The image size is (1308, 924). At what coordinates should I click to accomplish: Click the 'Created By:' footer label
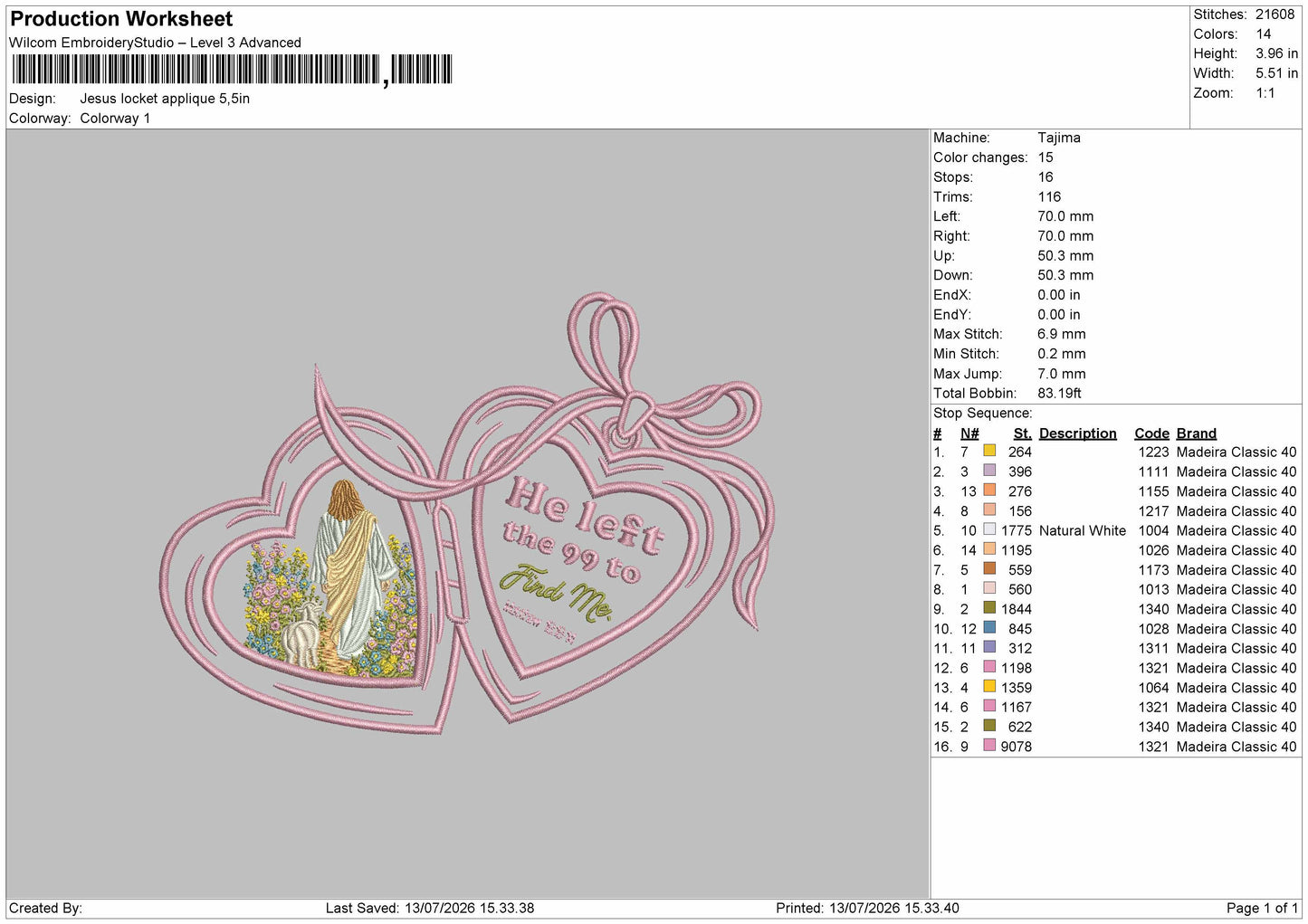click(45, 908)
